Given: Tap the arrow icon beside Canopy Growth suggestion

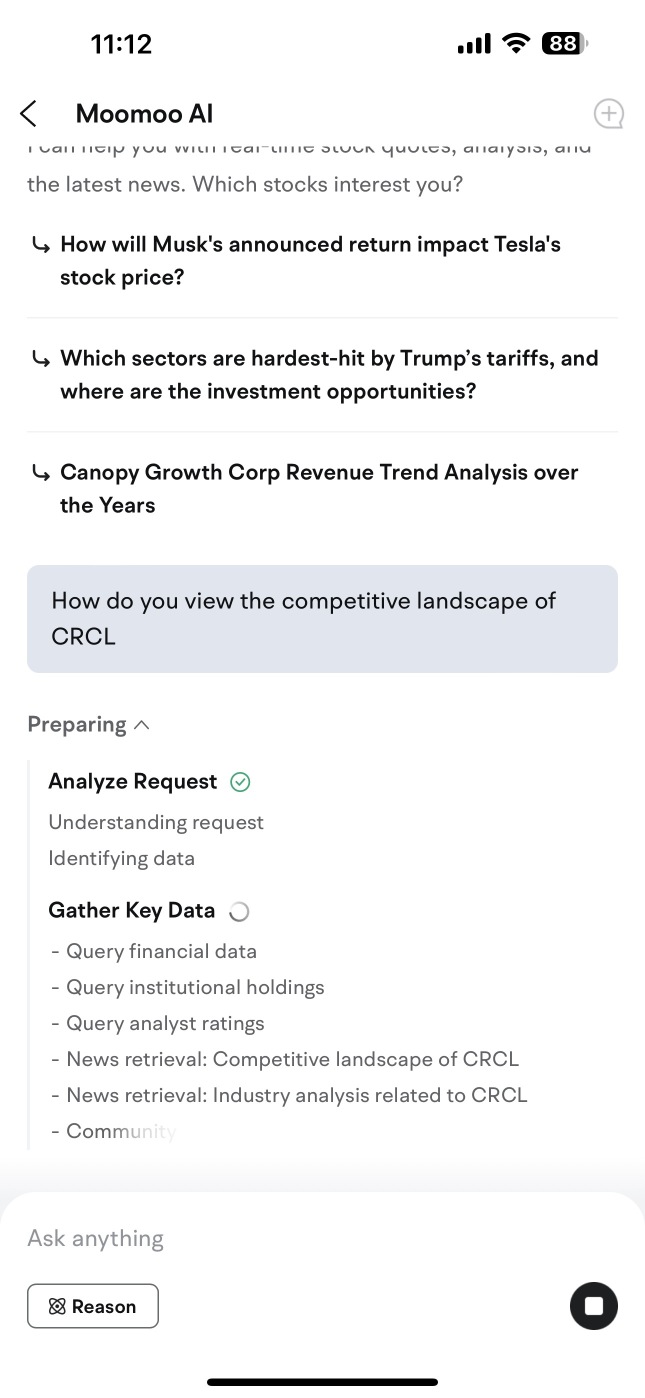Looking at the screenshot, I should [x=40, y=473].
